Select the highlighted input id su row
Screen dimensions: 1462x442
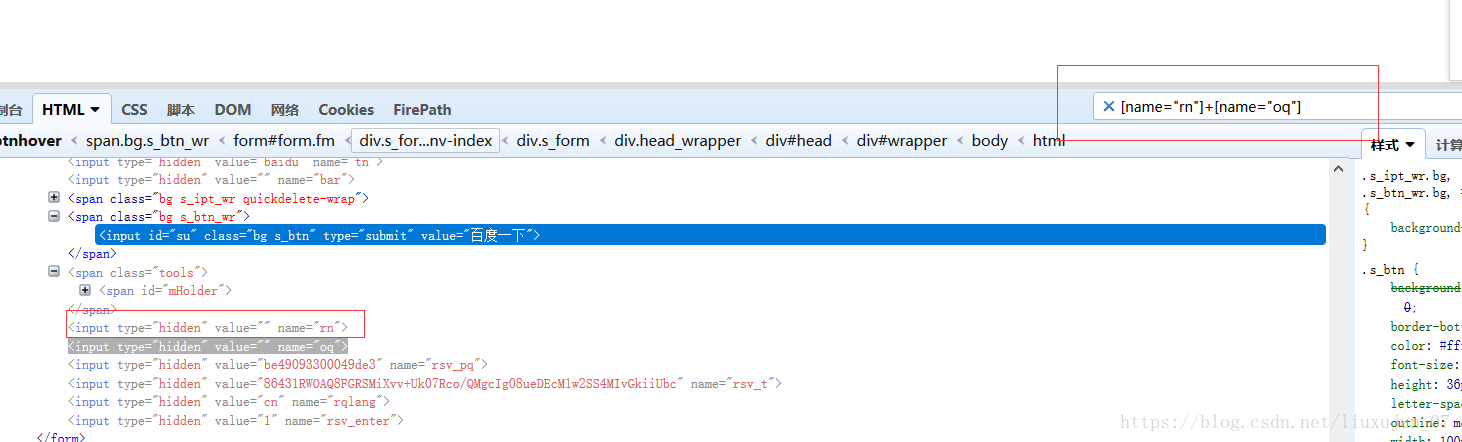(710, 235)
